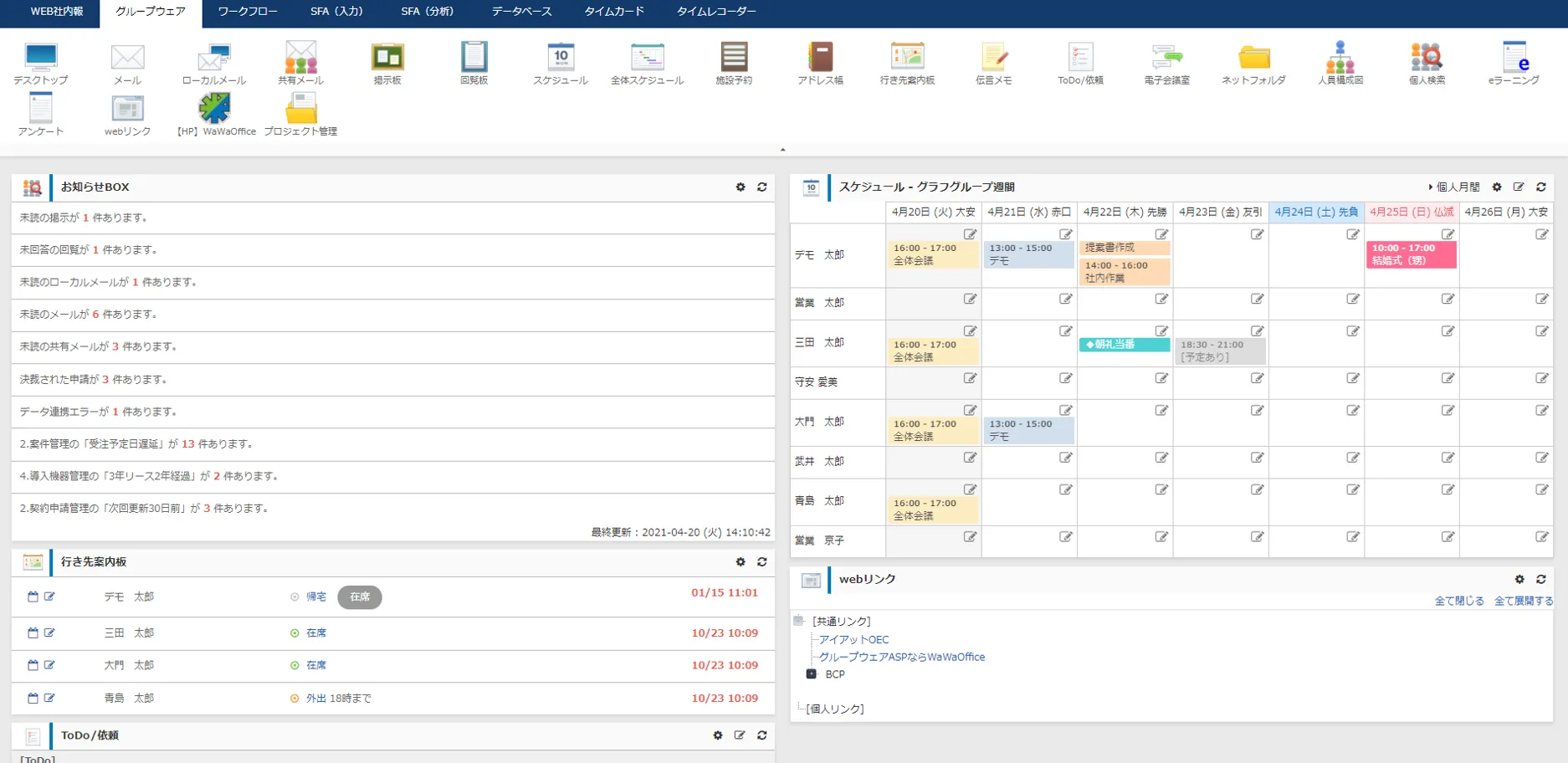
Task: Open the 個人検索 icon
Action: coord(1427,64)
